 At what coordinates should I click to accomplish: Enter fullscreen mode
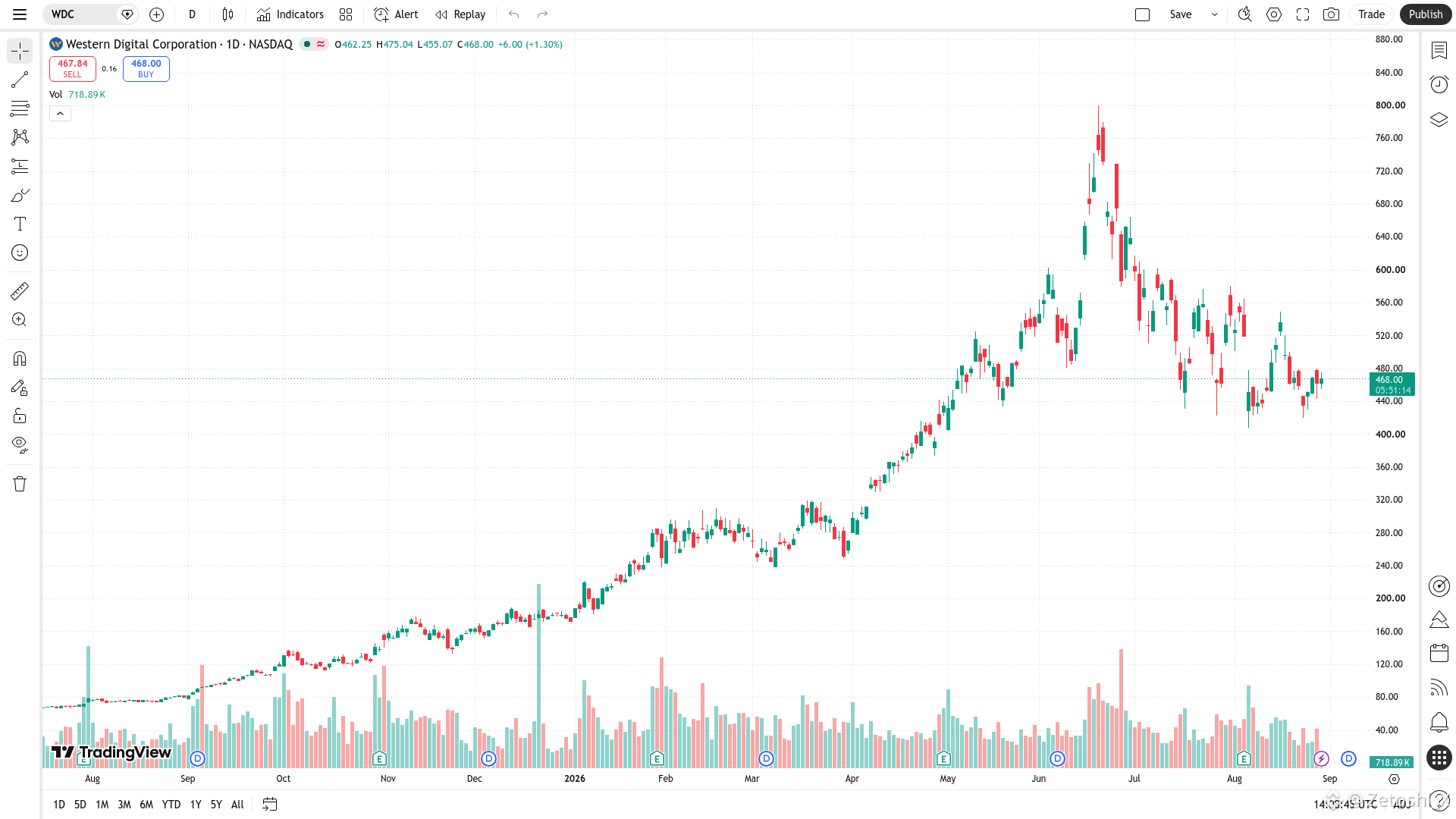point(1303,14)
